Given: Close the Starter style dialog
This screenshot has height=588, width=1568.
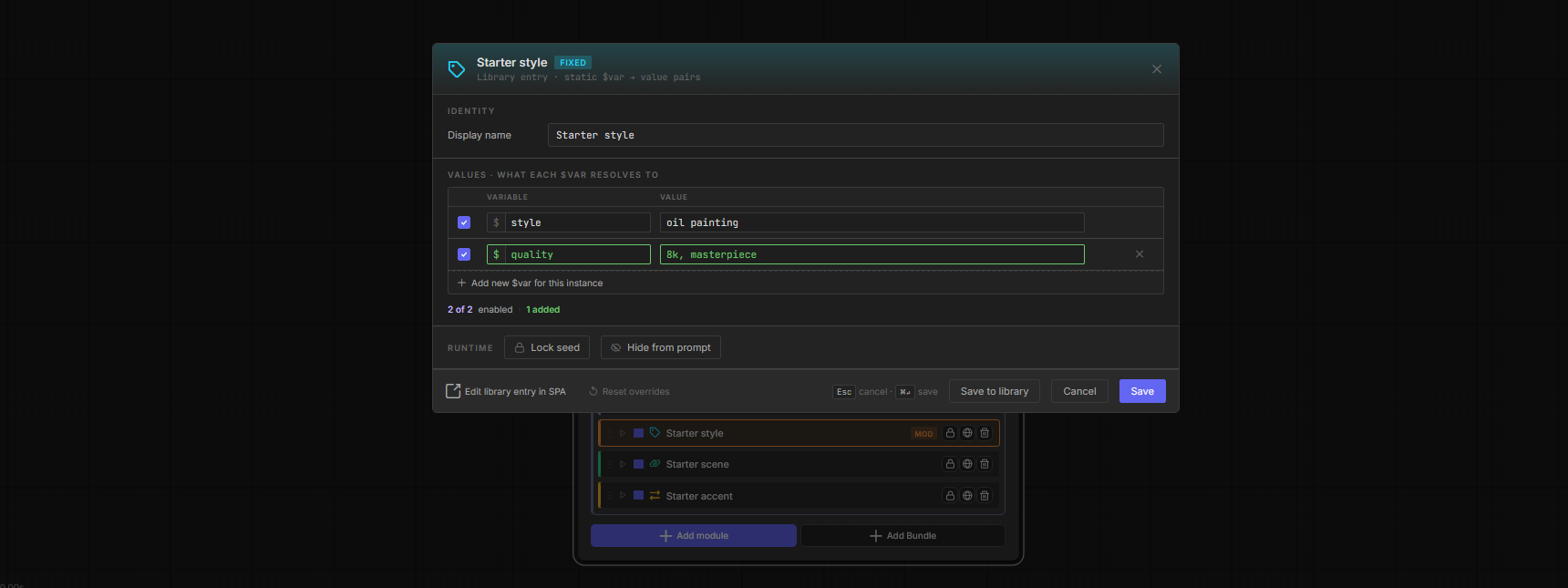Looking at the screenshot, I should (x=1157, y=69).
